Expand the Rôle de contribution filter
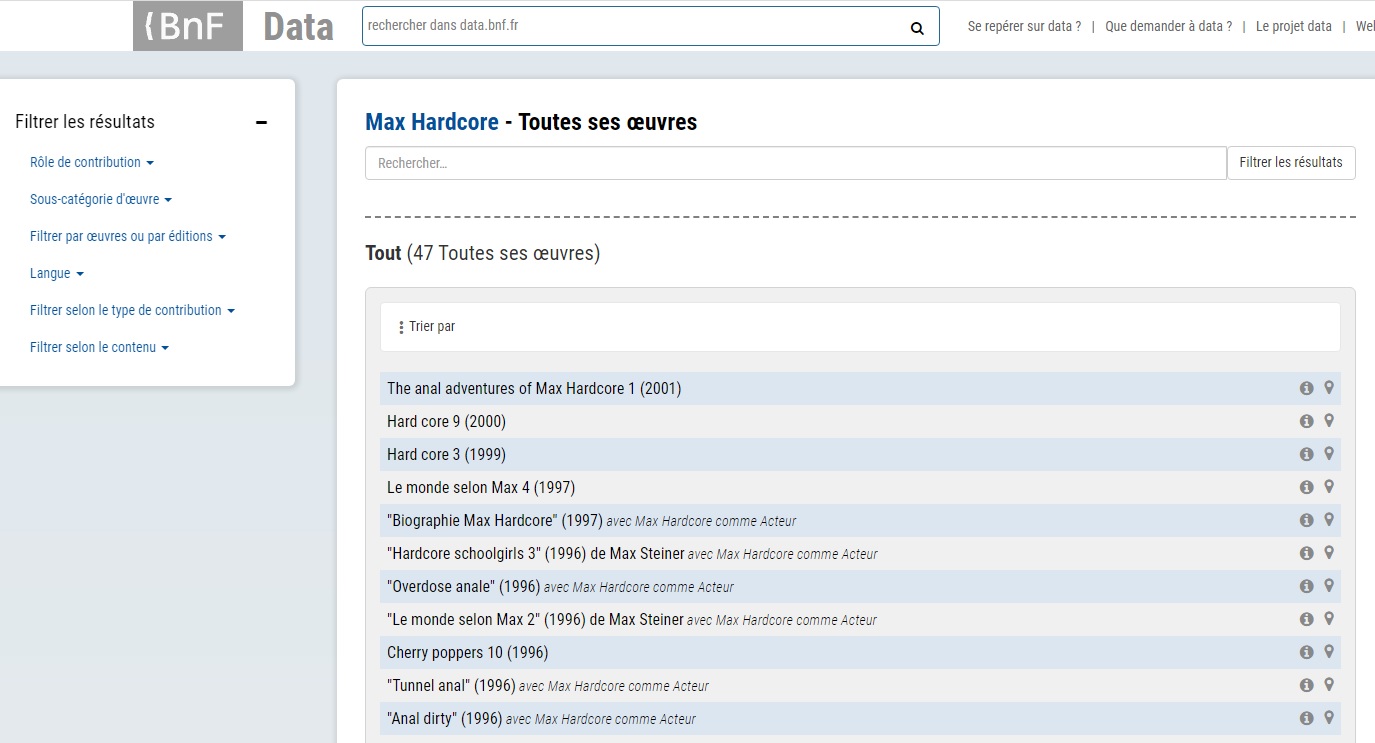Image resolution: width=1375 pixels, height=743 pixels. (92, 162)
